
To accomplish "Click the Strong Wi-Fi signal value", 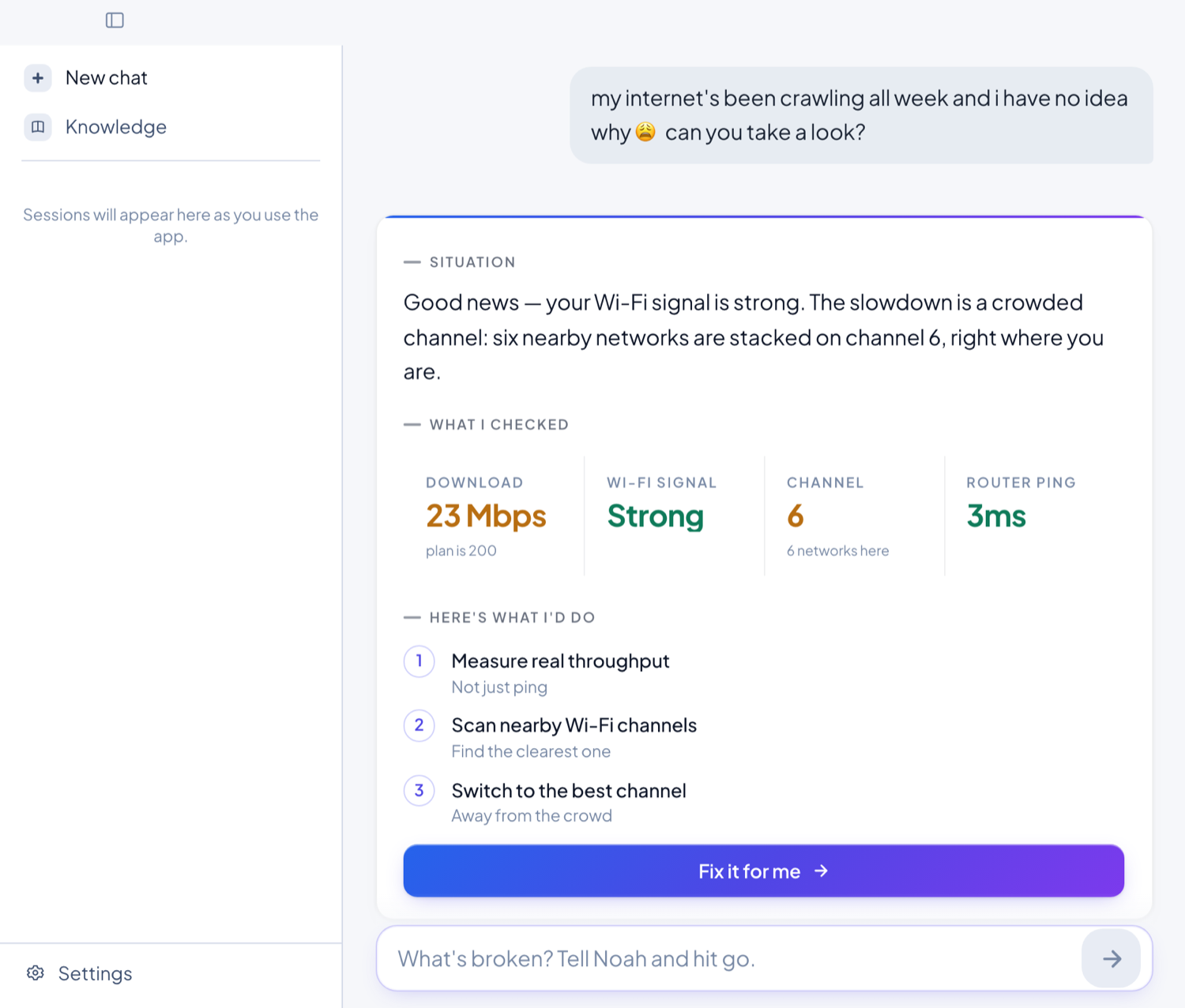I will coord(655,516).
